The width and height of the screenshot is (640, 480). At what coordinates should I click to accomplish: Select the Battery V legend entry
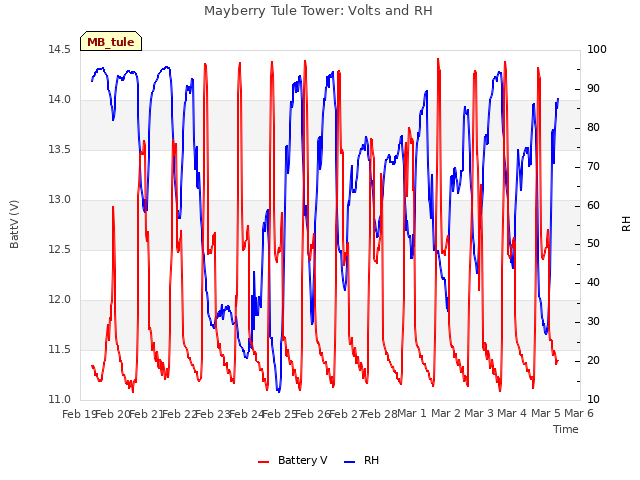point(293,460)
